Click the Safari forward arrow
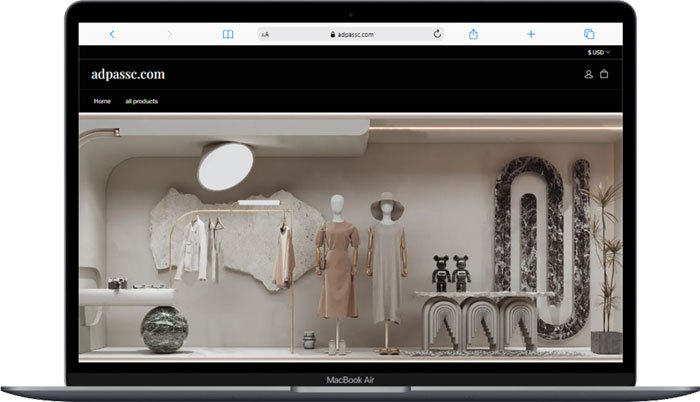The image size is (700, 402). 170,34
